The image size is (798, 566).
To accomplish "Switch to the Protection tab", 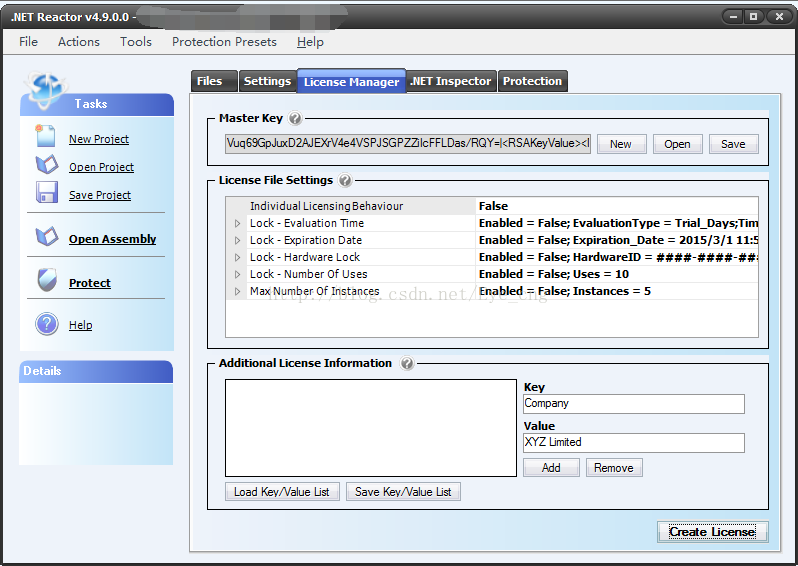I will (x=532, y=81).
